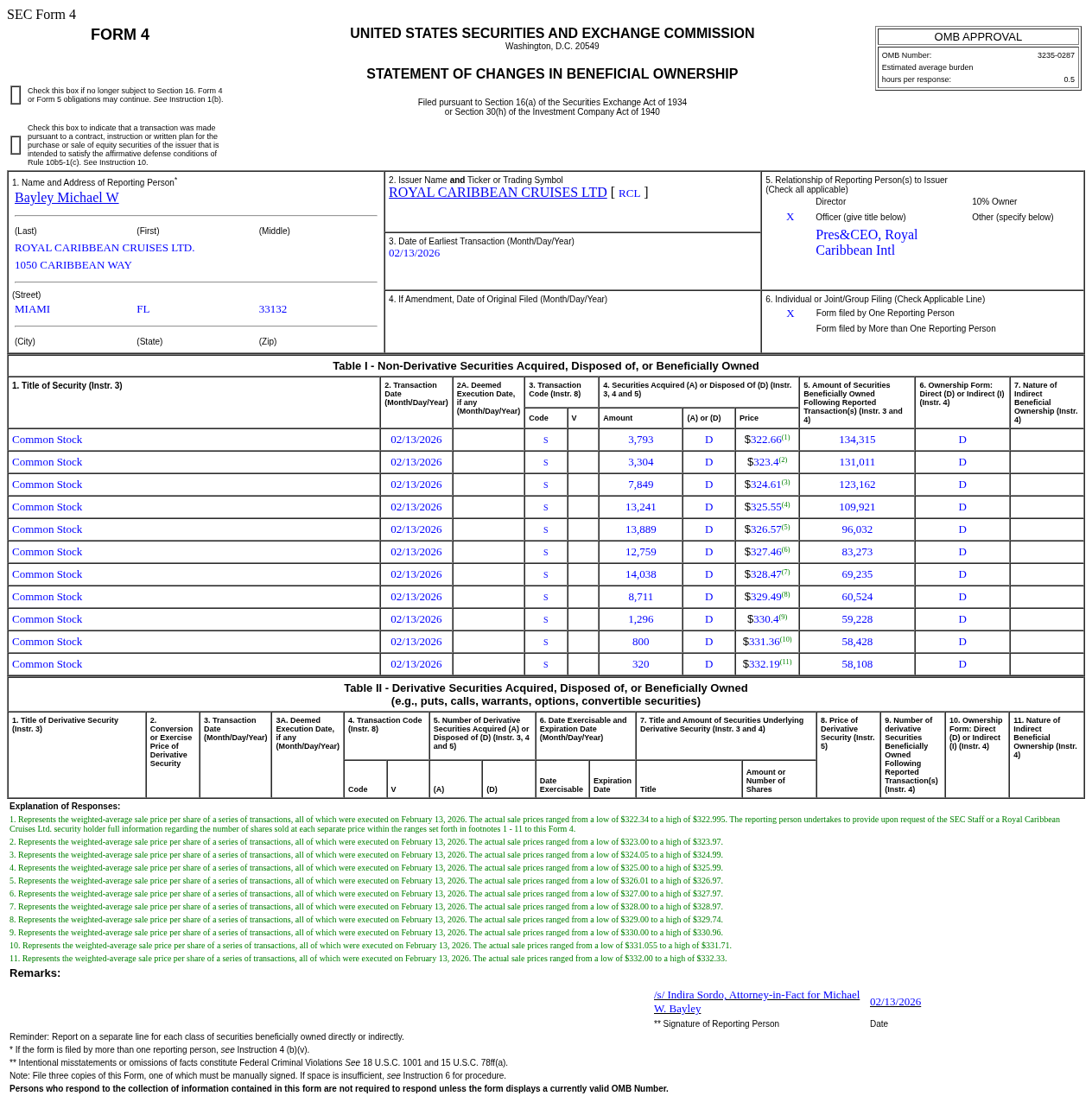Click footnote (2) beside price $323.4
Image resolution: width=1092 pixels, height=1115 pixels.
click(x=783, y=459)
